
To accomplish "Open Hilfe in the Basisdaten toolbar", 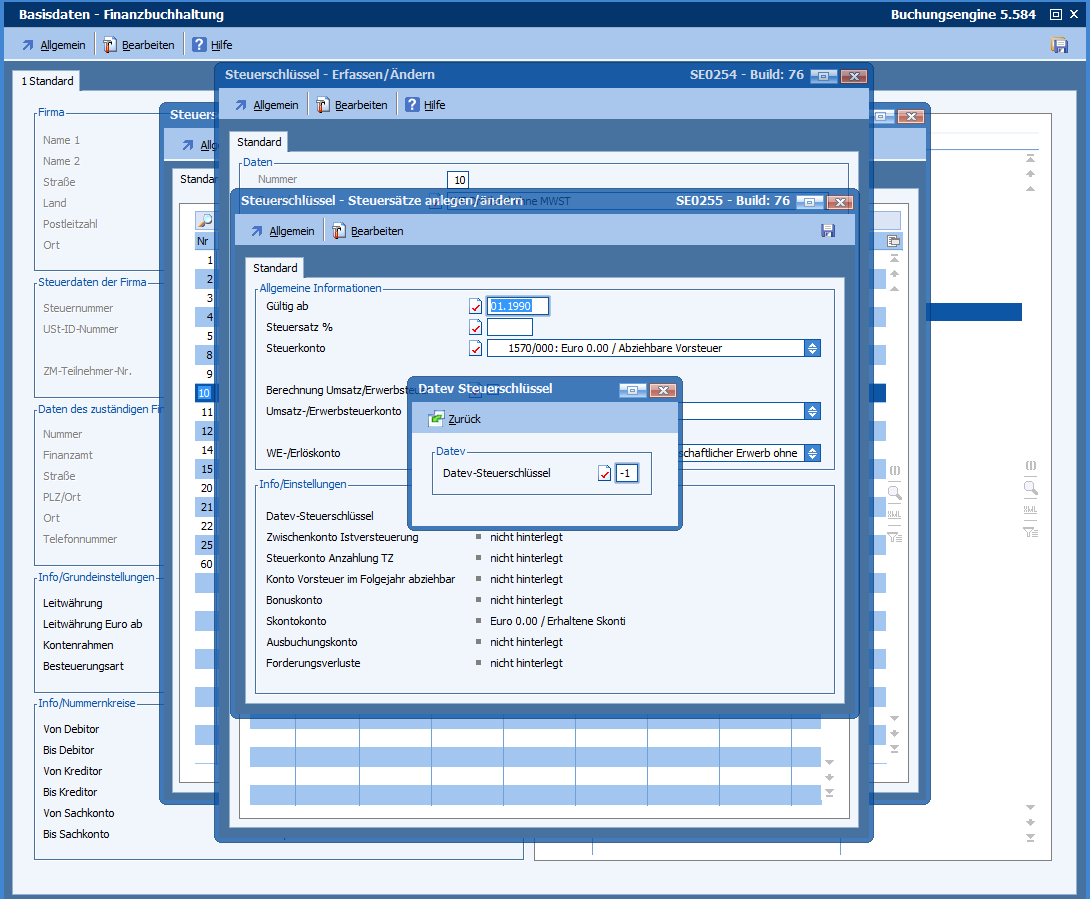I will (x=212, y=45).
